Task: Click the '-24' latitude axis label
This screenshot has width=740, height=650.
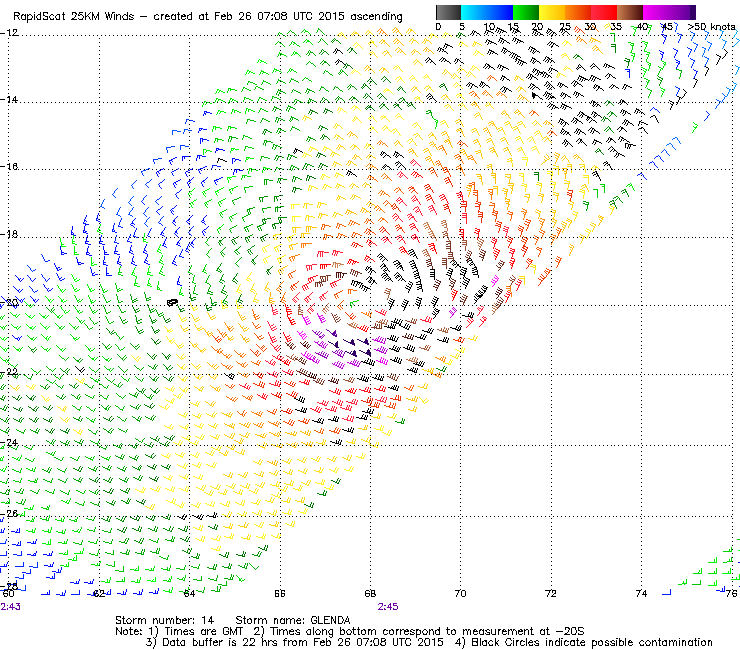Action: coord(9,442)
